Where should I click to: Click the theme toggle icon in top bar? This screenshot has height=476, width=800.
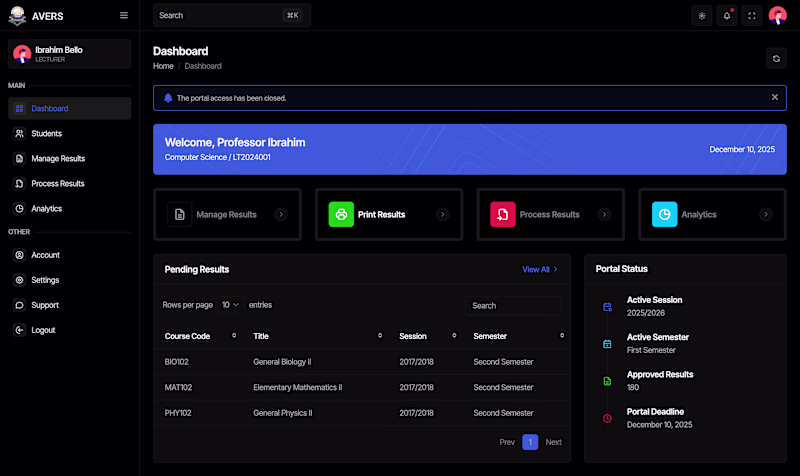702,15
